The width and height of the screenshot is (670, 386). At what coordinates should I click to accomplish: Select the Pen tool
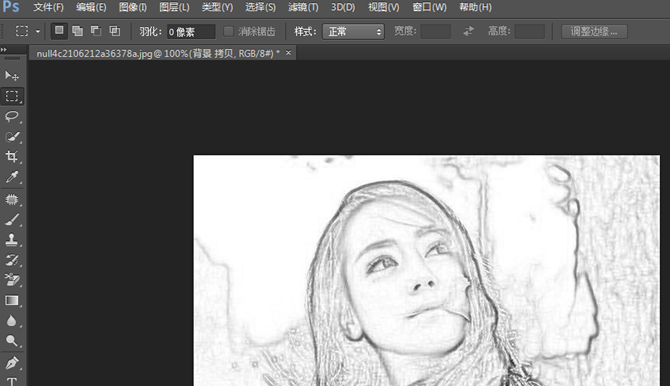coord(12,363)
